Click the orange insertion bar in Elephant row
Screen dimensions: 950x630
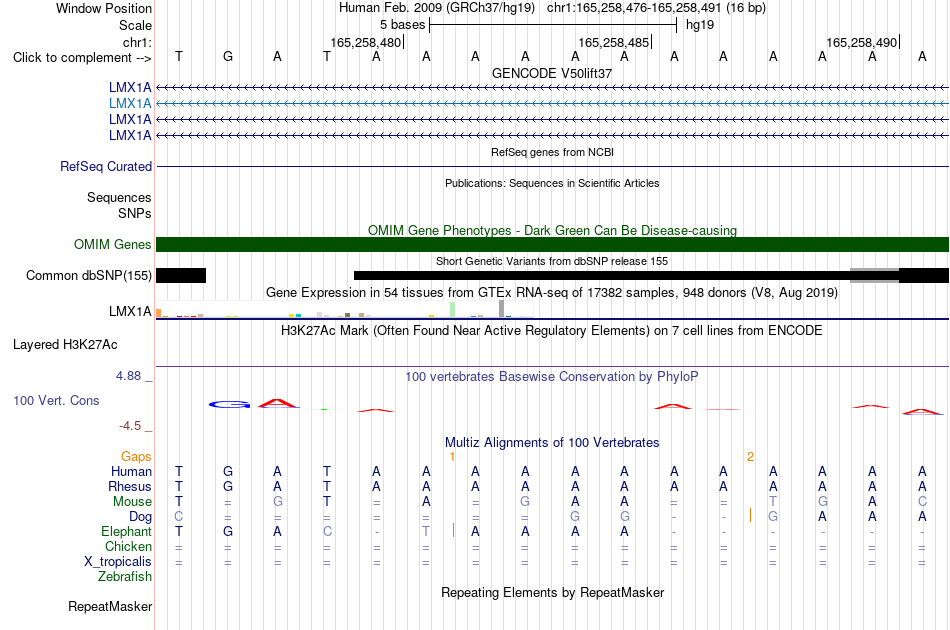(x=453, y=531)
